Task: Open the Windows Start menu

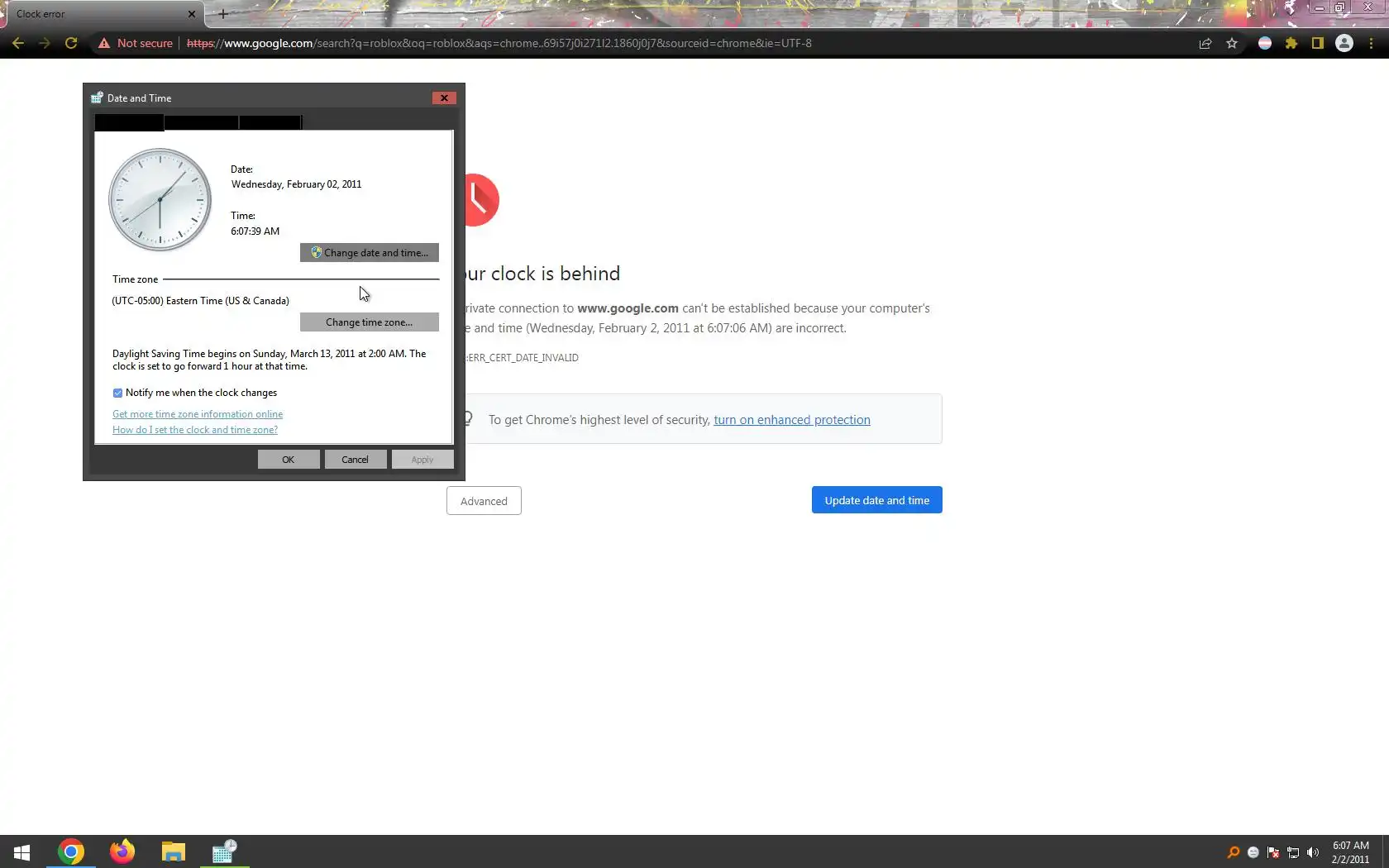Action: pos(22,851)
